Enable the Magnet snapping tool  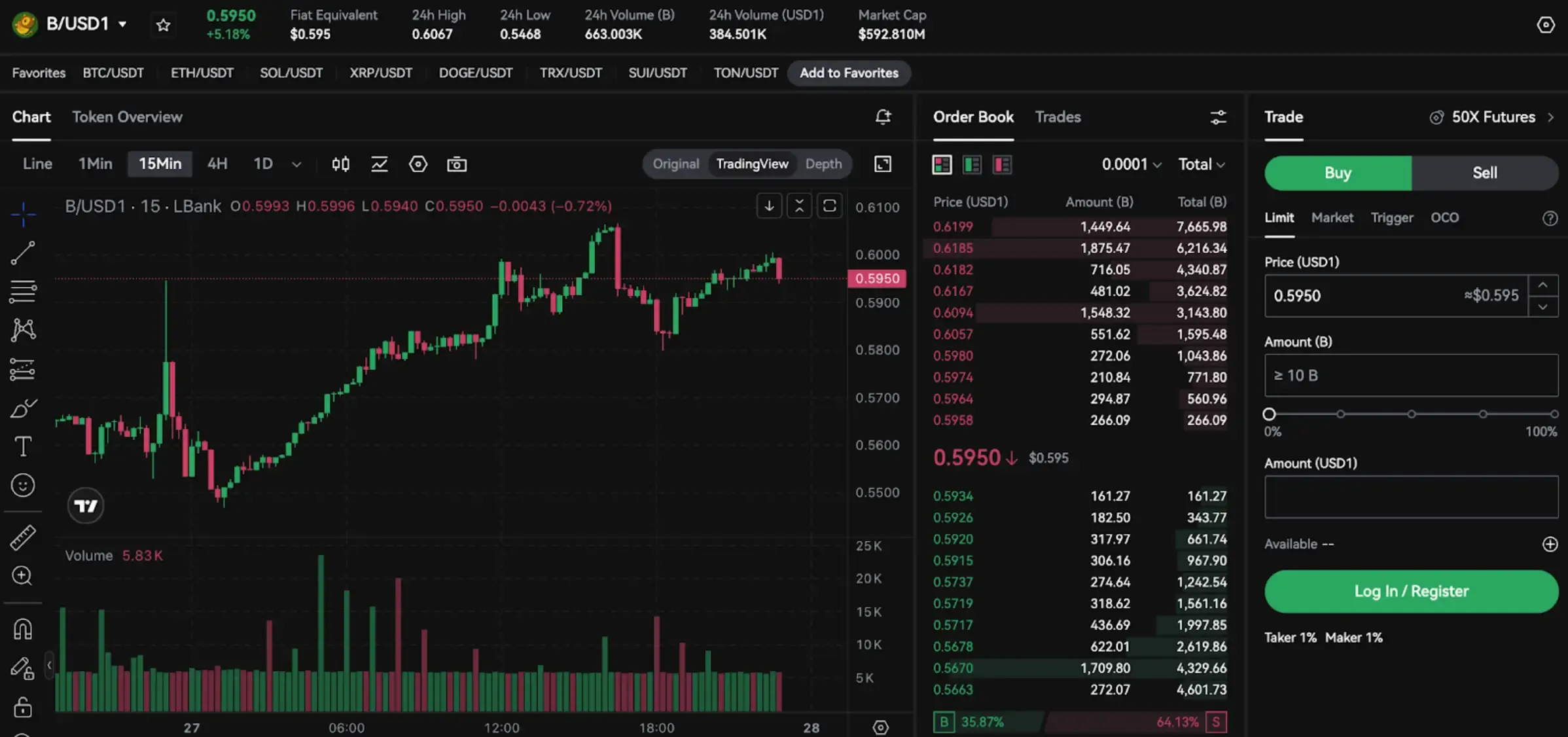coord(23,628)
